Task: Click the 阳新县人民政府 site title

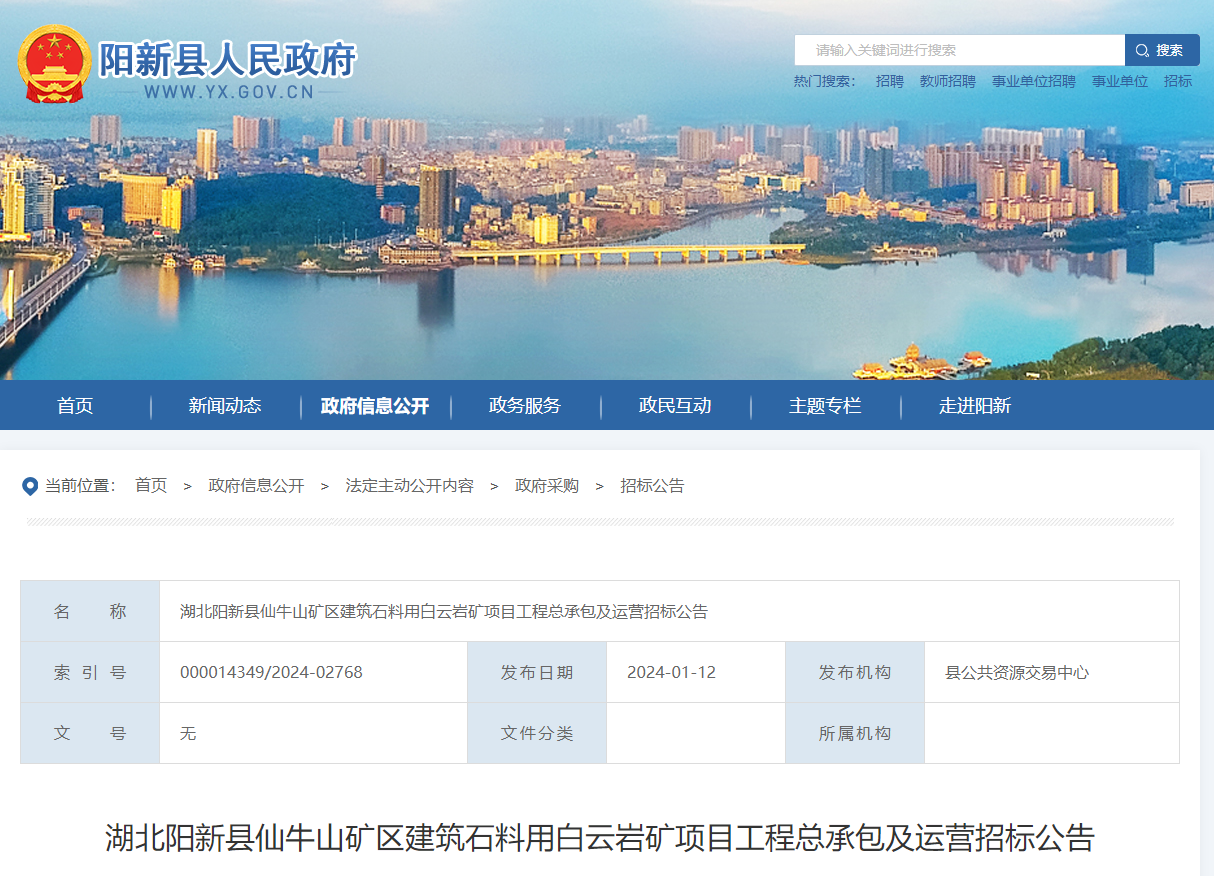Action: coord(227,60)
